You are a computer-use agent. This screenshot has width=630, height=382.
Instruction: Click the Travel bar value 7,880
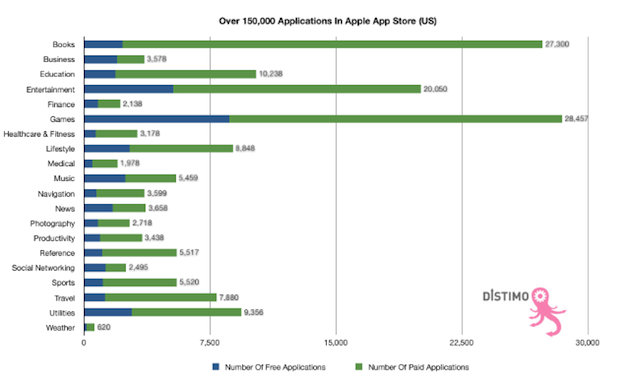click(229, 298)
